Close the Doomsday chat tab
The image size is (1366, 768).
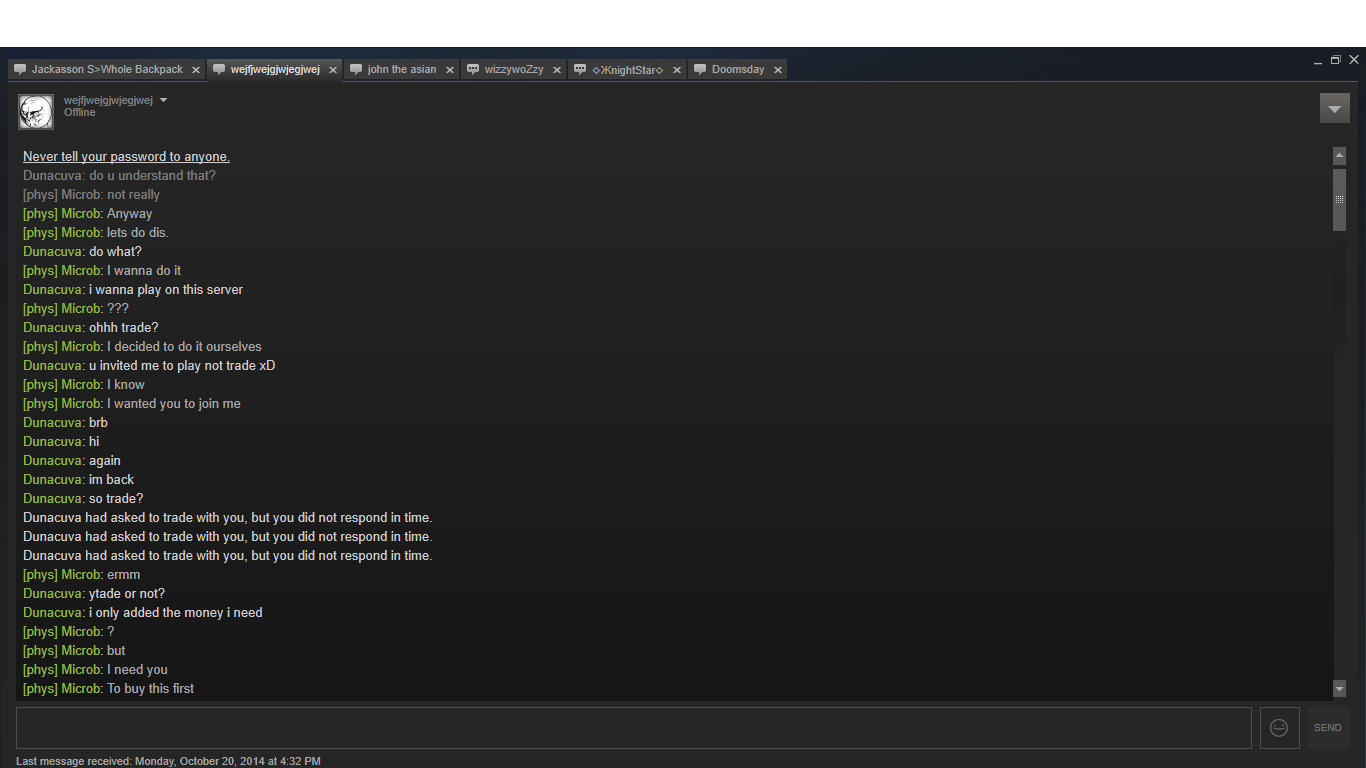(777, 70)
